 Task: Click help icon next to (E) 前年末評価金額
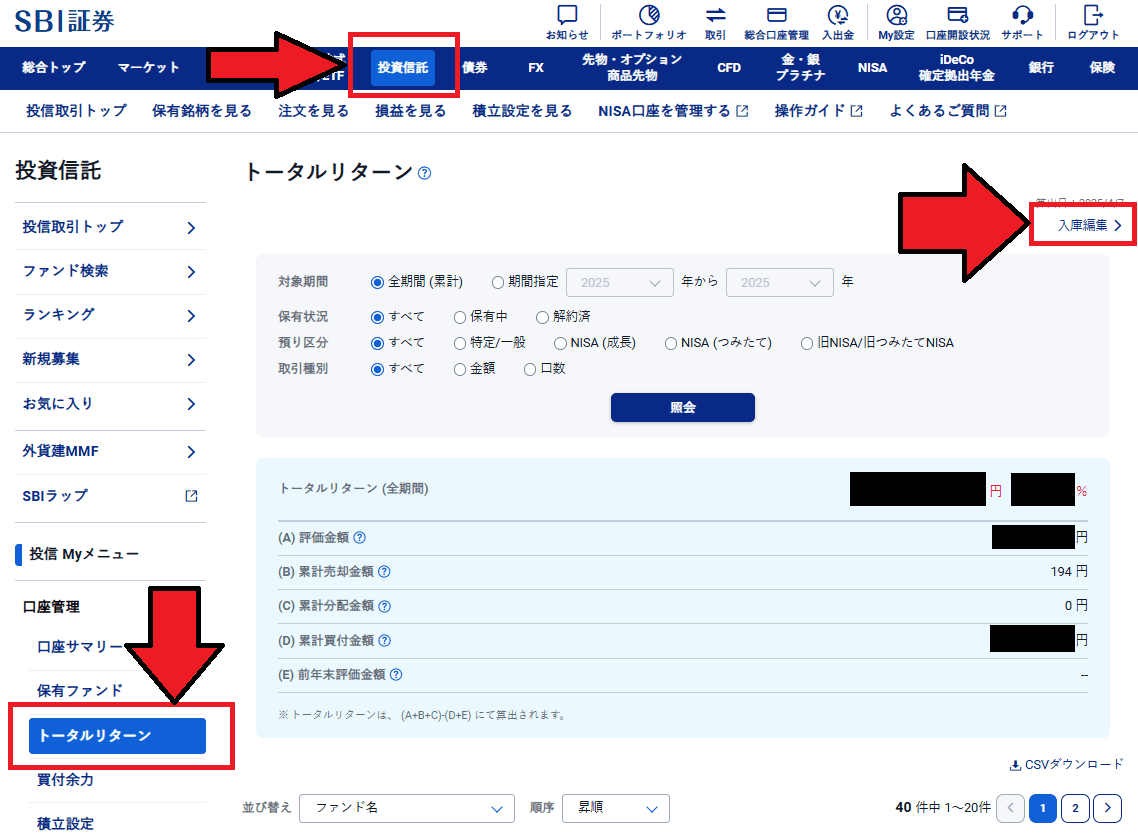tap(396, 675)
